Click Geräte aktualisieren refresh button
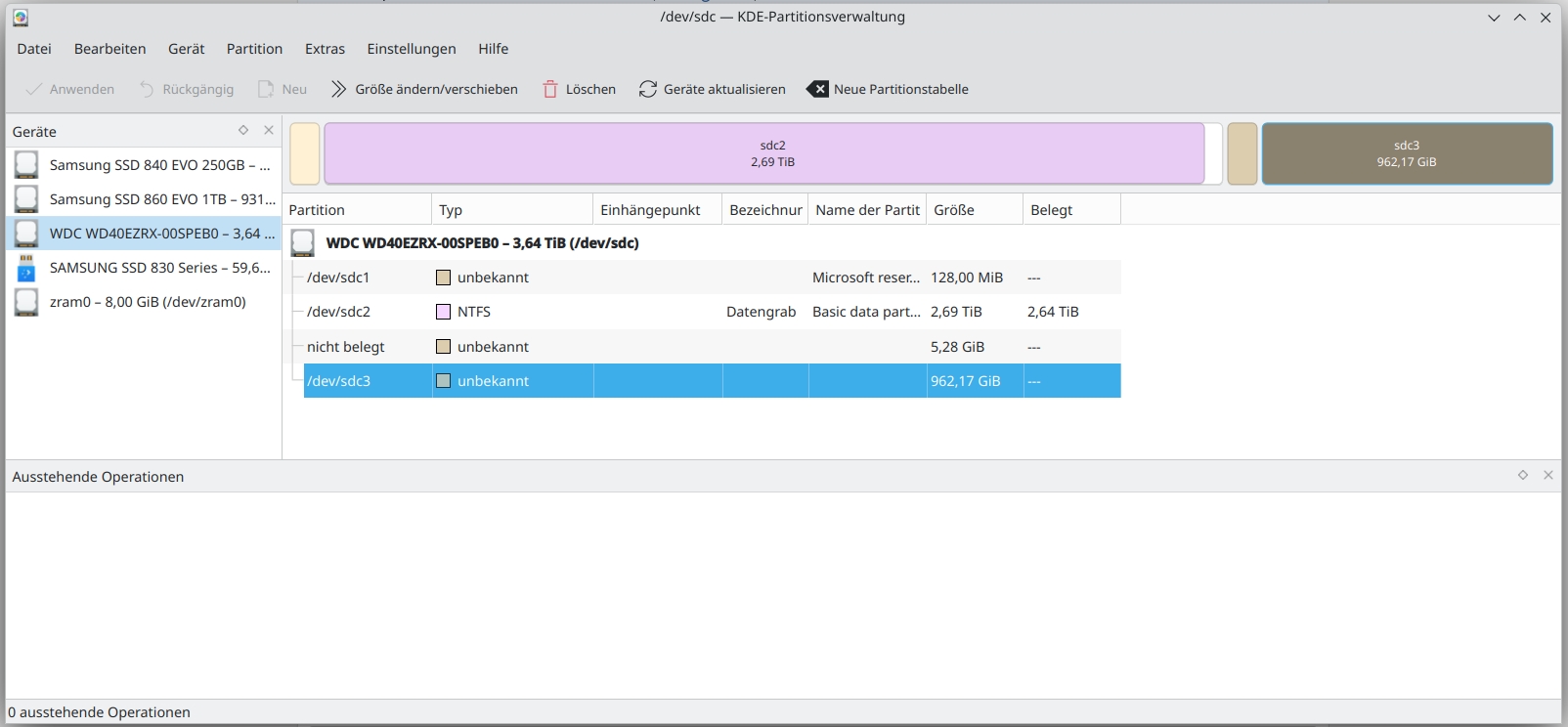The image size is (1568, 727). 713,89
